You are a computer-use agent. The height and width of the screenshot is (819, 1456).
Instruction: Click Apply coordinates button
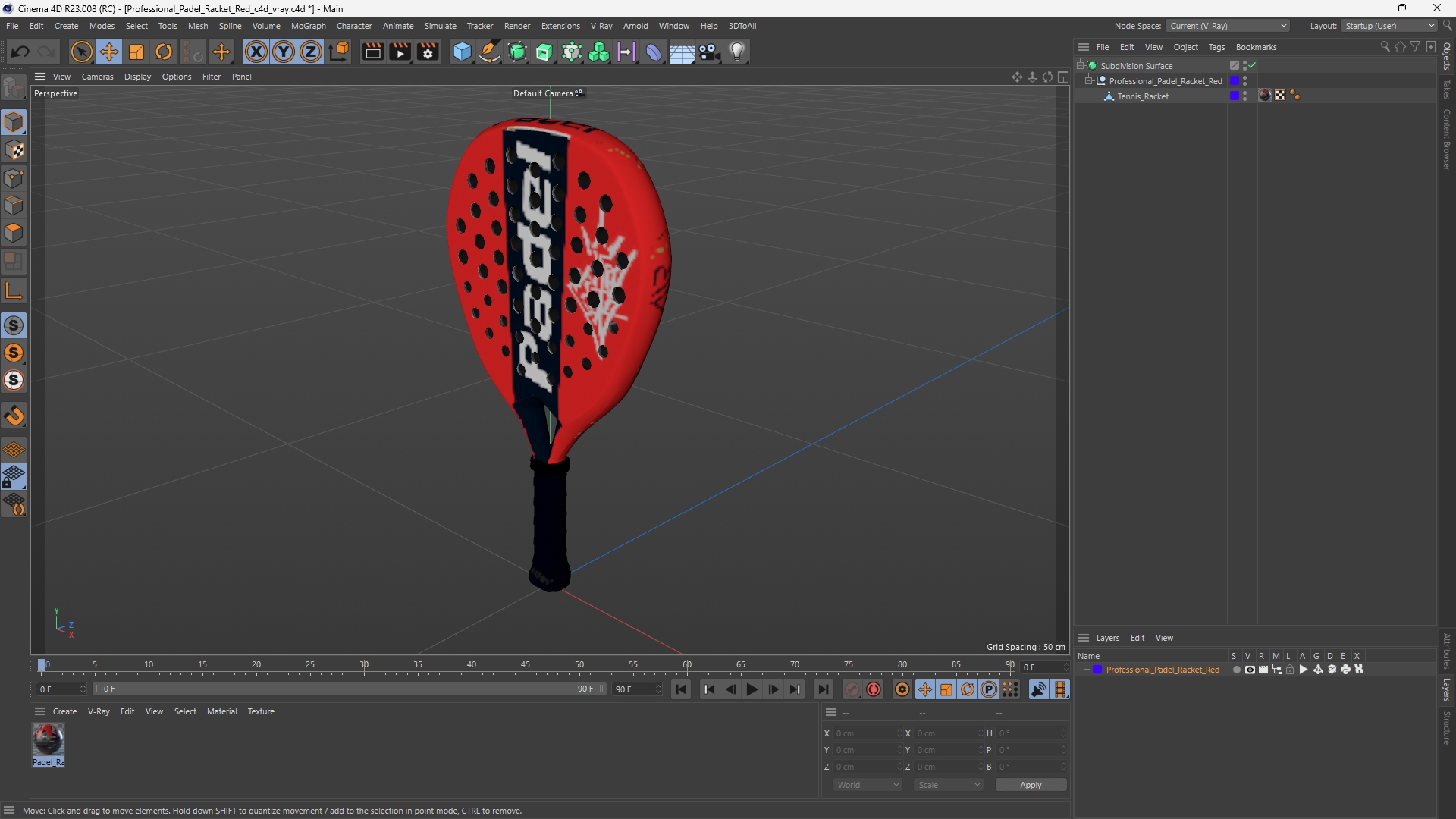[1031, 785]
